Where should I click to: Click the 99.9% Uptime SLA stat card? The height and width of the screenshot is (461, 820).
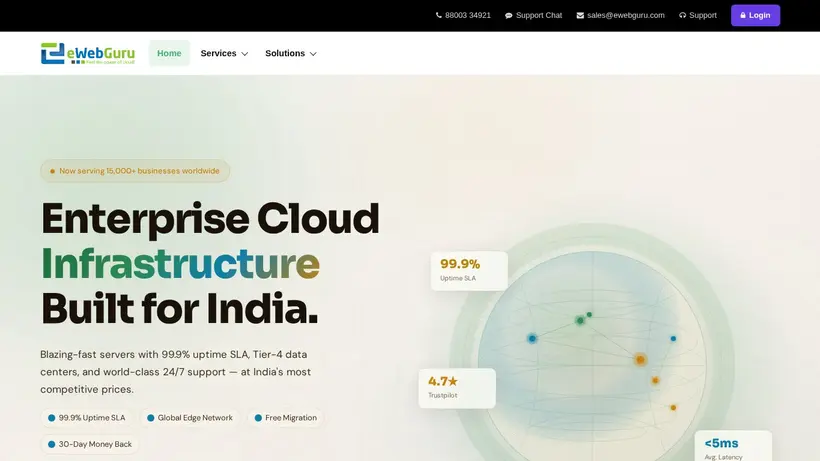pos(469,270)
